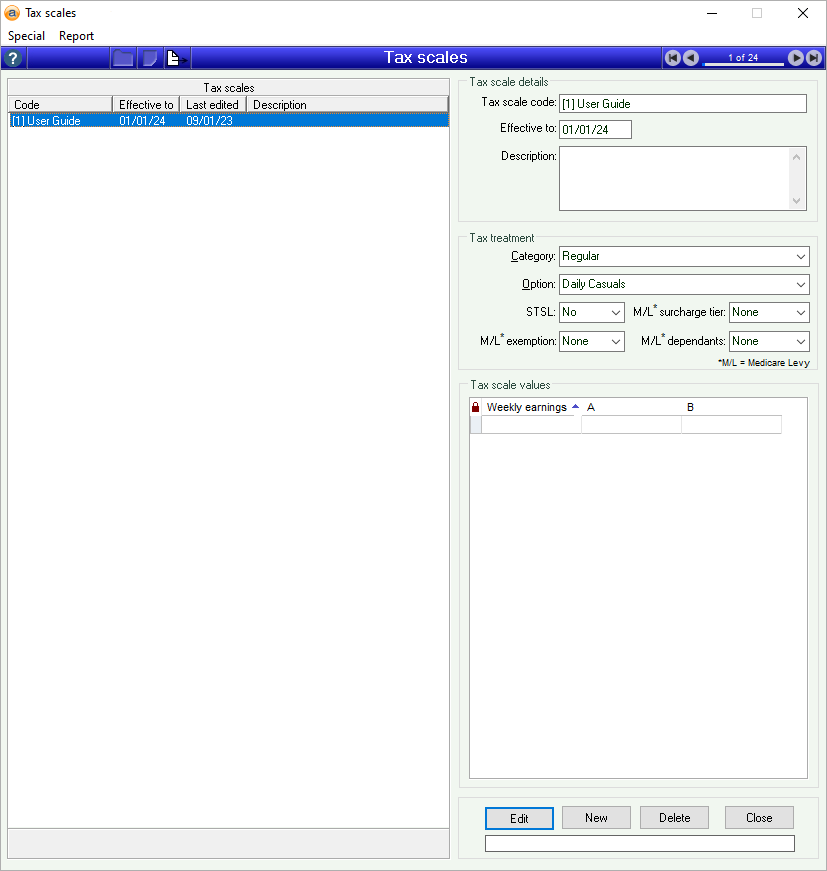Open the M/L exemption dropdown

(591, 341)
